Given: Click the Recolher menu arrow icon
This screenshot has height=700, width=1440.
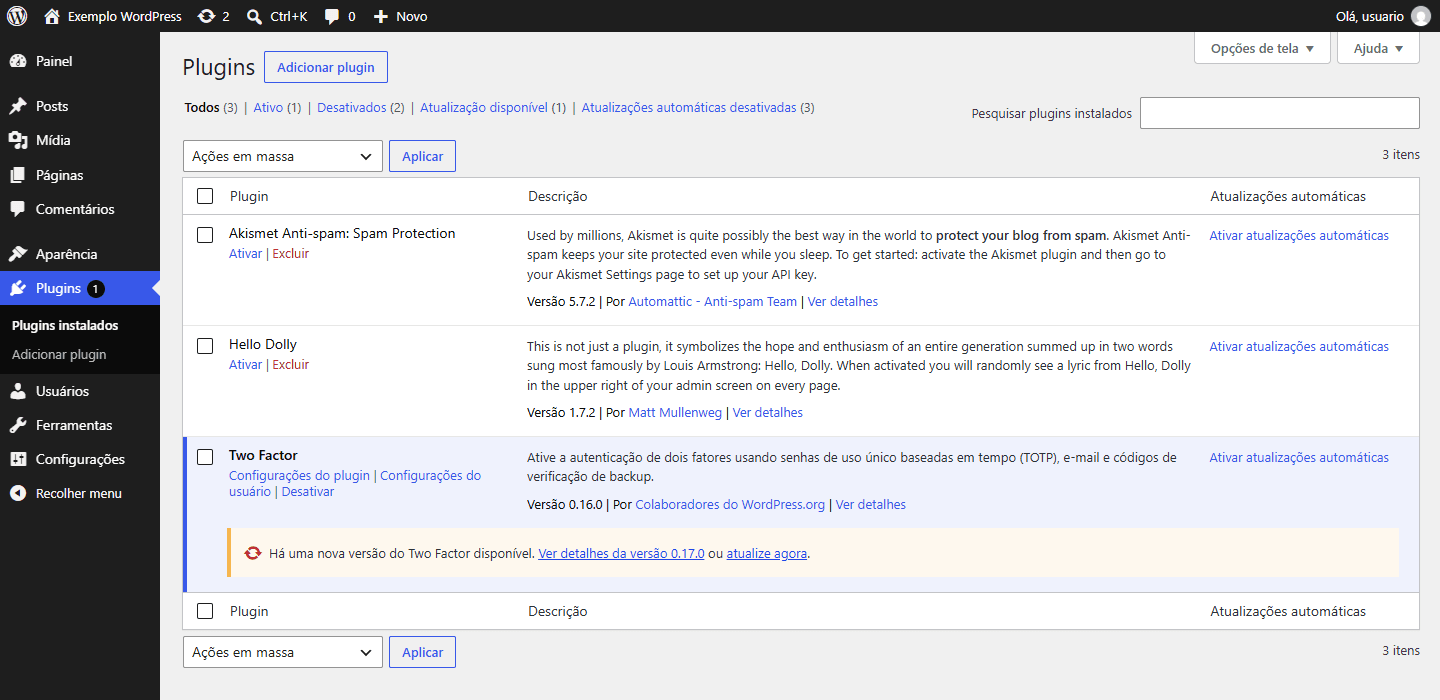Looking at the screenshot, I should coord(18,493).
